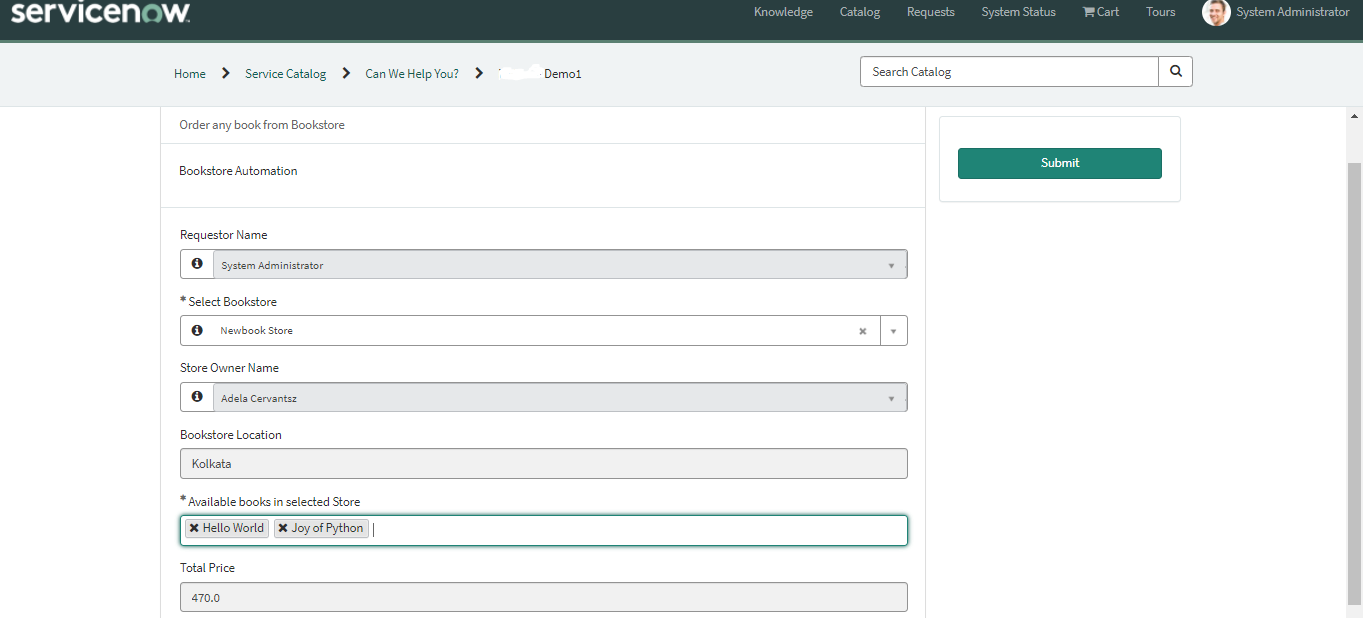Open the Service Catalog breadcrumb link
This screenshot has width=1363, height=618.
click(x=285, y=73)
